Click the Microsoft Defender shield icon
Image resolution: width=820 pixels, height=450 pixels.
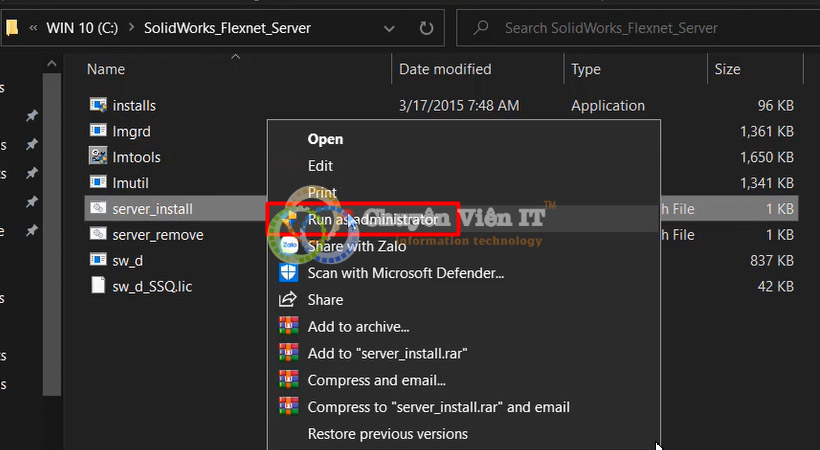288,272
